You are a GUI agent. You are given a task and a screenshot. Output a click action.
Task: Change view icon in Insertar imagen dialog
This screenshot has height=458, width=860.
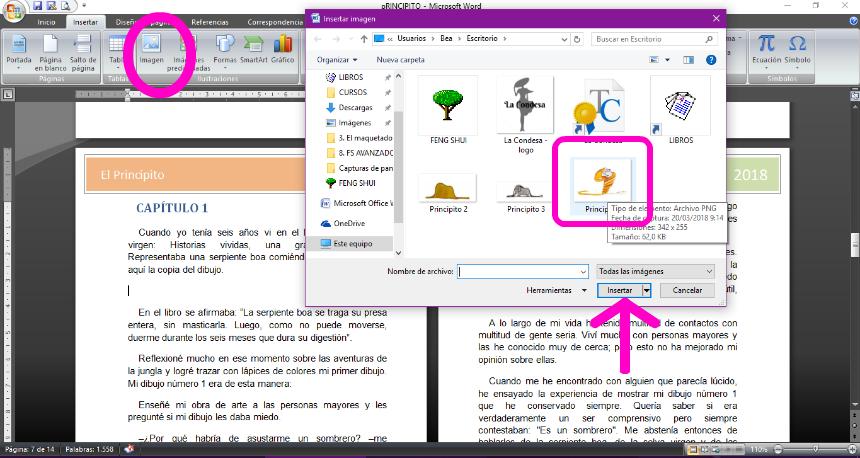[x=654, y=60]
